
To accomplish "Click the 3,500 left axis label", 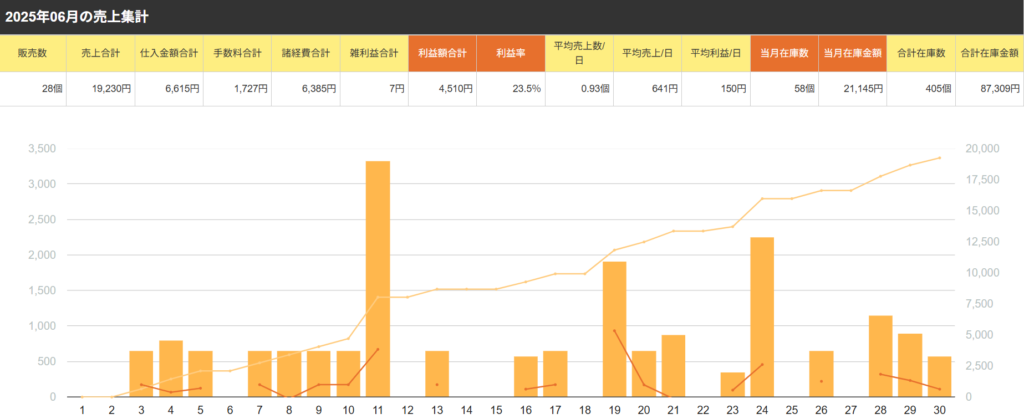I will pyautogui.click(x=42, y=149).
